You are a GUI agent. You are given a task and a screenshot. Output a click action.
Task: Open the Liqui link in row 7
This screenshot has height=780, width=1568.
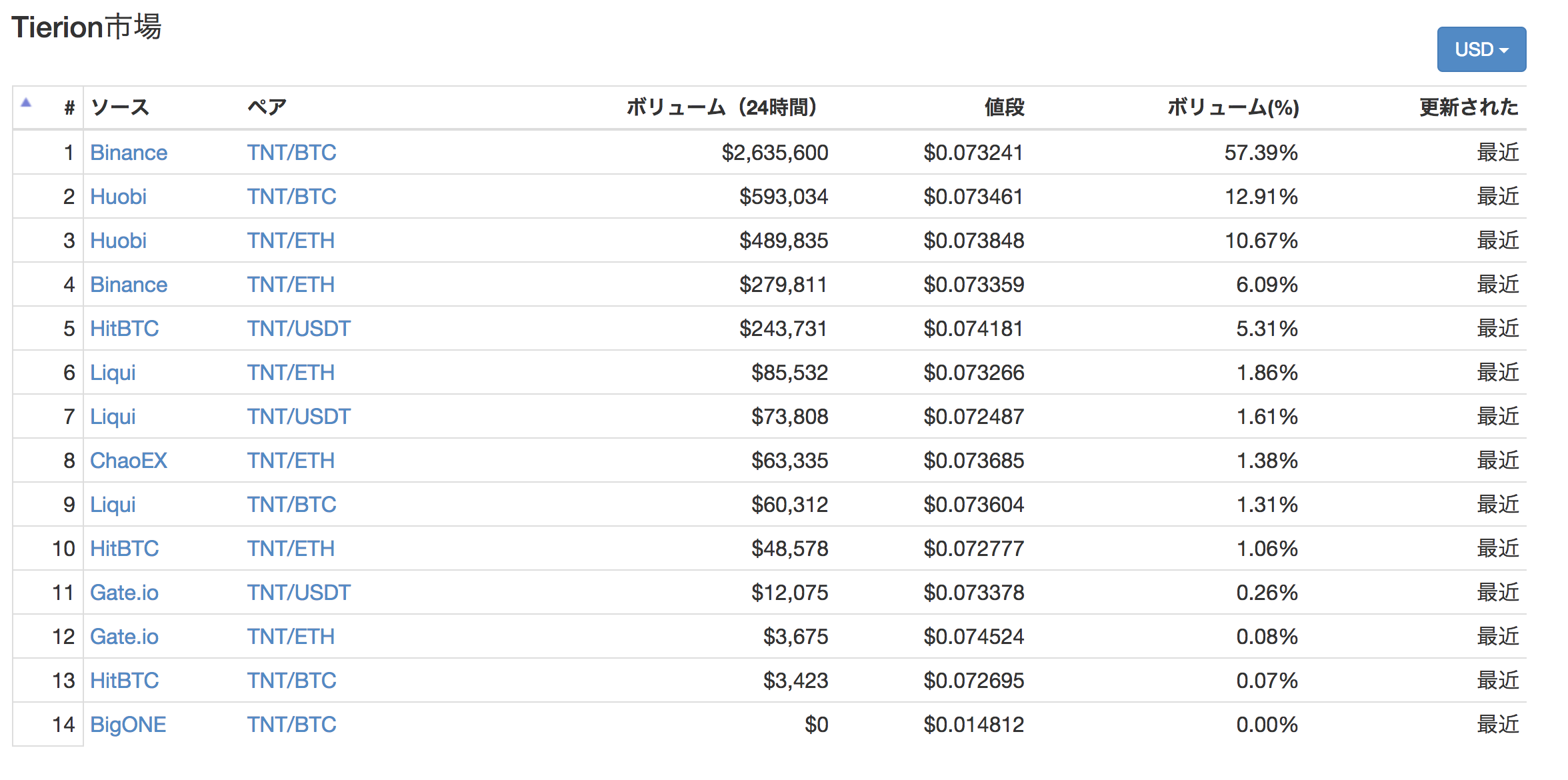(x=113, y=417)
